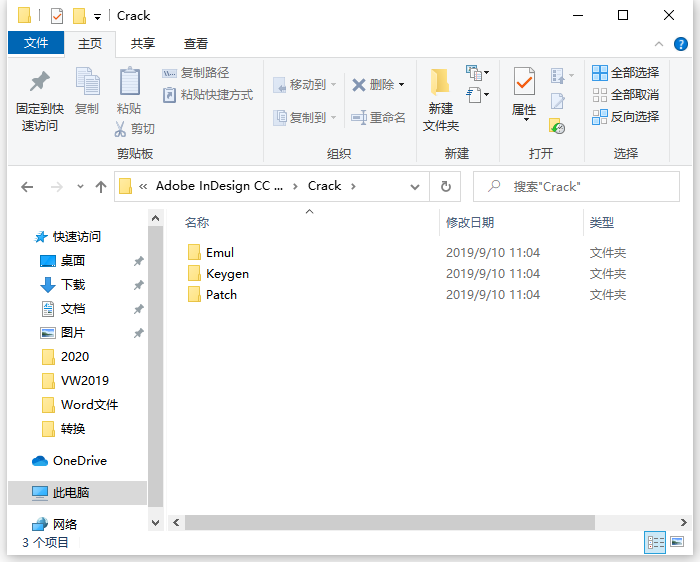Image resolution: width=700 pixels, height=562 pixels.
Task: Switch to Home (主页) ribbon tab
Action: tap(90, 44)
